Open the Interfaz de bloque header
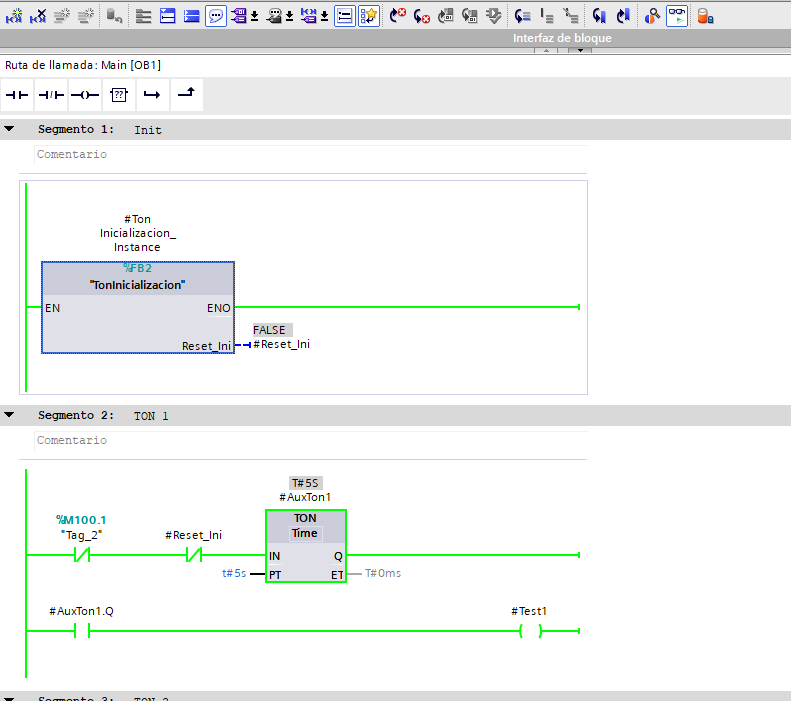Viewport: 791px width, 701px height. pos(561,38)
